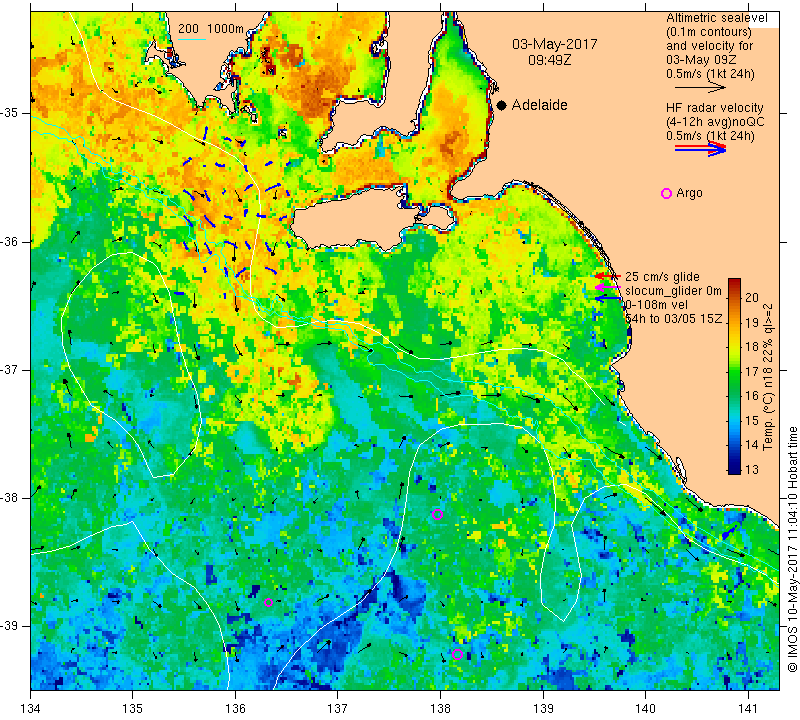Click the Argo float marker near 138.2E 39.2S

(x=457, y=655)
